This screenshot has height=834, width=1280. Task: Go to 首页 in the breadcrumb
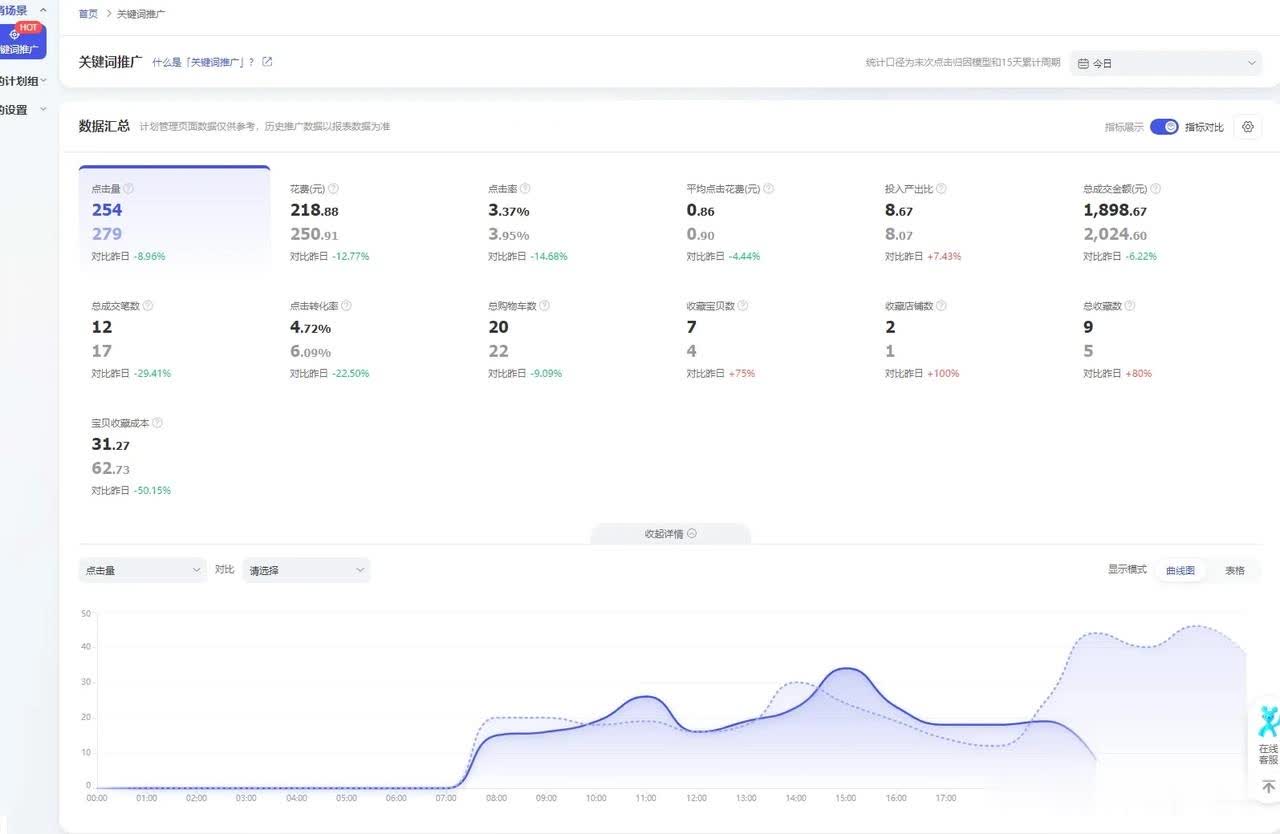pyautogui.click(x=88, y=14)
